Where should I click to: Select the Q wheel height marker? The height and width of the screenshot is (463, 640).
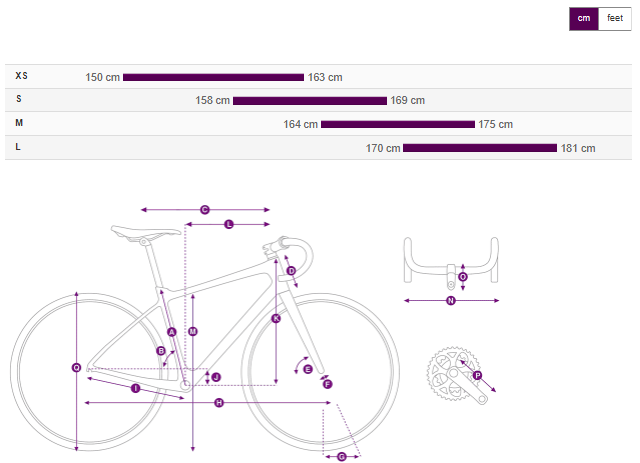76,368
